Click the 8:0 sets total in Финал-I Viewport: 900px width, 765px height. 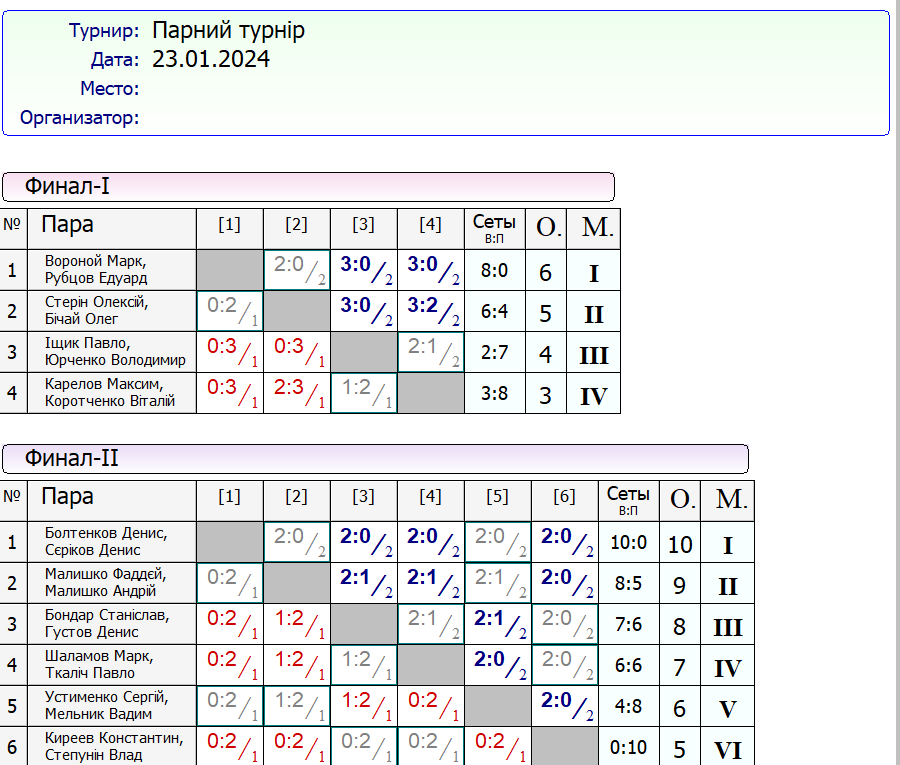coord(494,270)
